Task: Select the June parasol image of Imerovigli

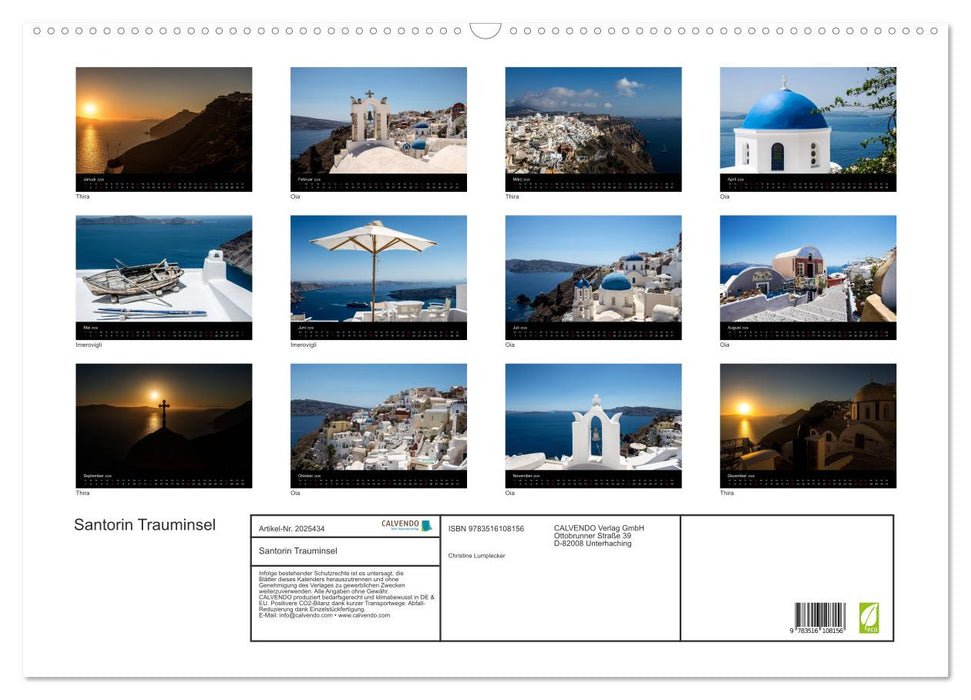Action: coord(377,268)
